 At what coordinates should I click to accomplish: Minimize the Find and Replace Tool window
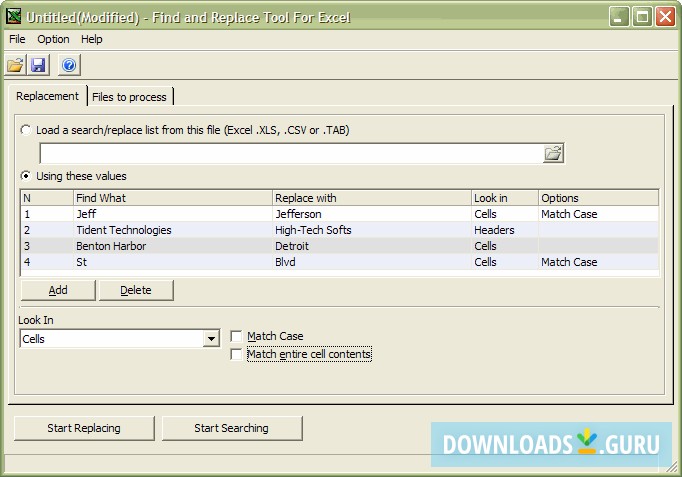[618, 17]
